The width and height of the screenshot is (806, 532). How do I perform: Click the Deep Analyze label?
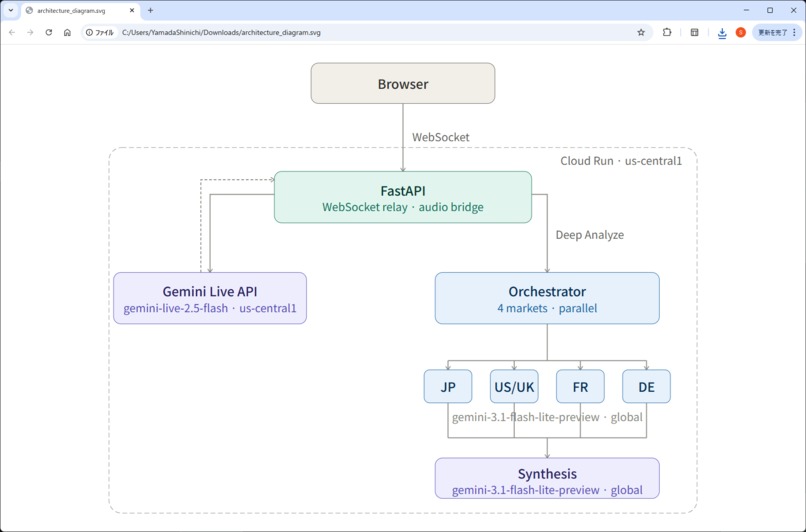click(590, 235)
